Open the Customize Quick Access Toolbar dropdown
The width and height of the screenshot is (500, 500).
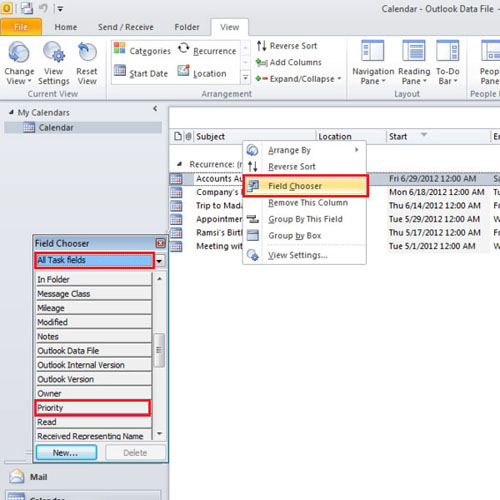(60, 9)
